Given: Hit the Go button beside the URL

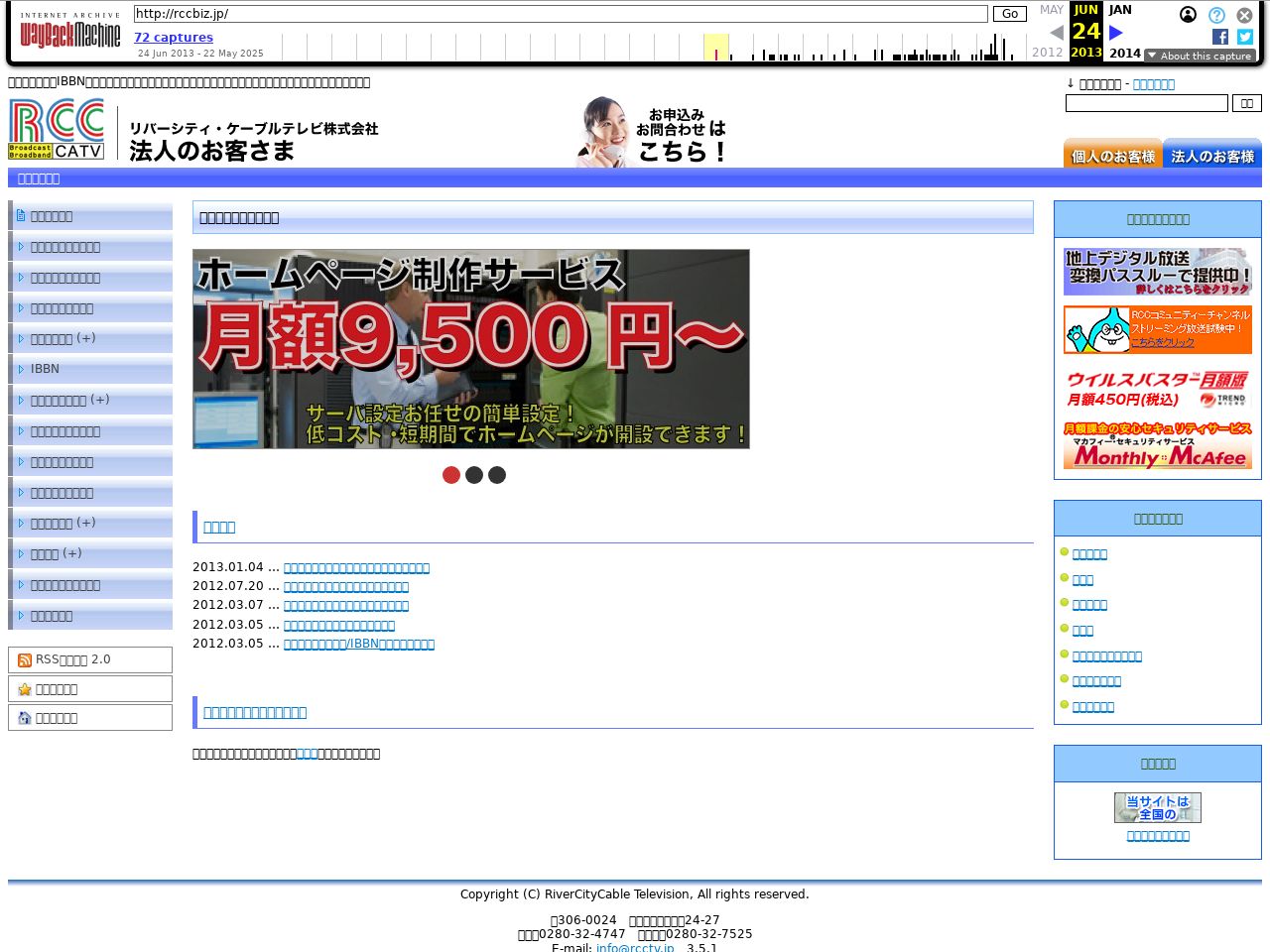Looking at the screenshot, I should 1009,14.
